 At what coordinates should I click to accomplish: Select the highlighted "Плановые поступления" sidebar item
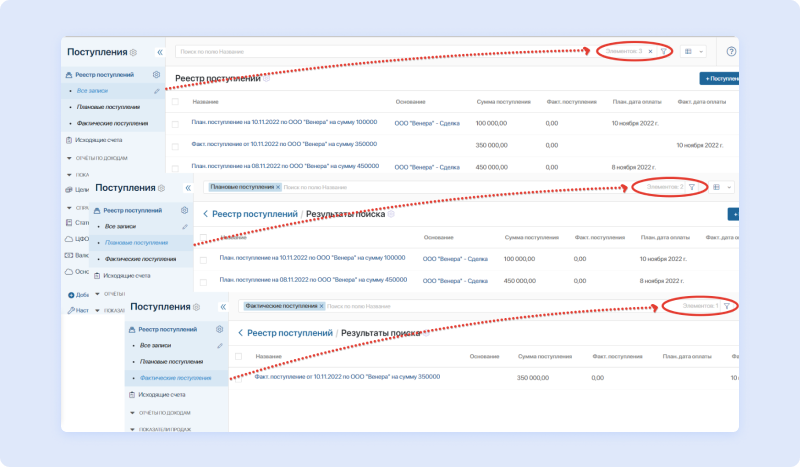point(136,243)
